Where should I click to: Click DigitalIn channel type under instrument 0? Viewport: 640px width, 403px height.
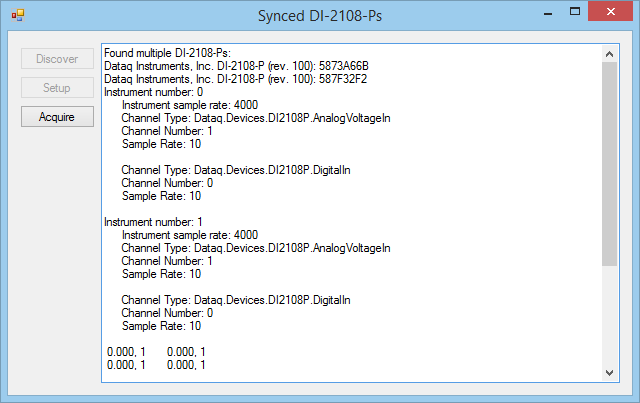coord(236,170)
